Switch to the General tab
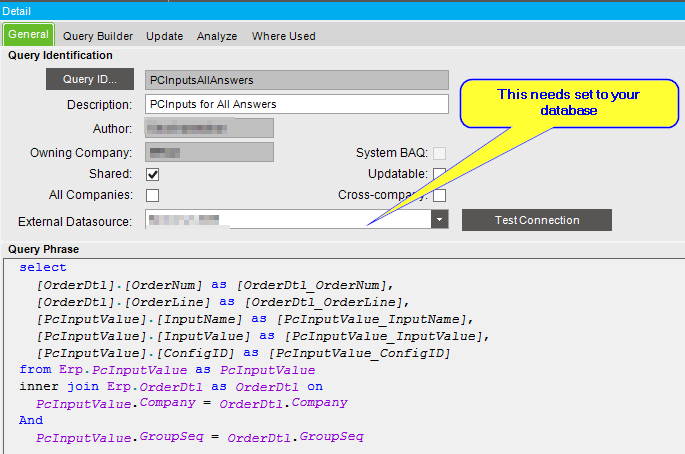This screenshot has height=454, width=685. 28,35
